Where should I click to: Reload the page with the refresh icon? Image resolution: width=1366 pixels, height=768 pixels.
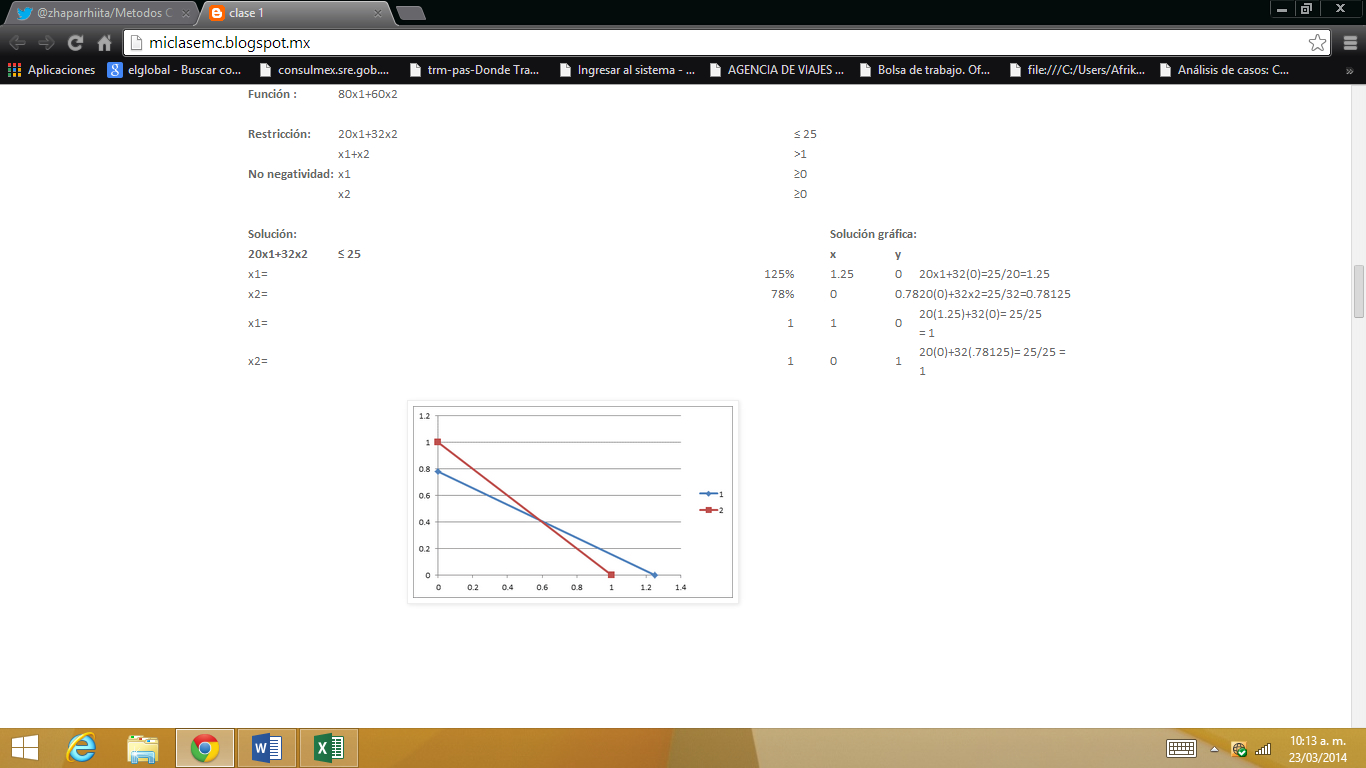click(75, 43)
